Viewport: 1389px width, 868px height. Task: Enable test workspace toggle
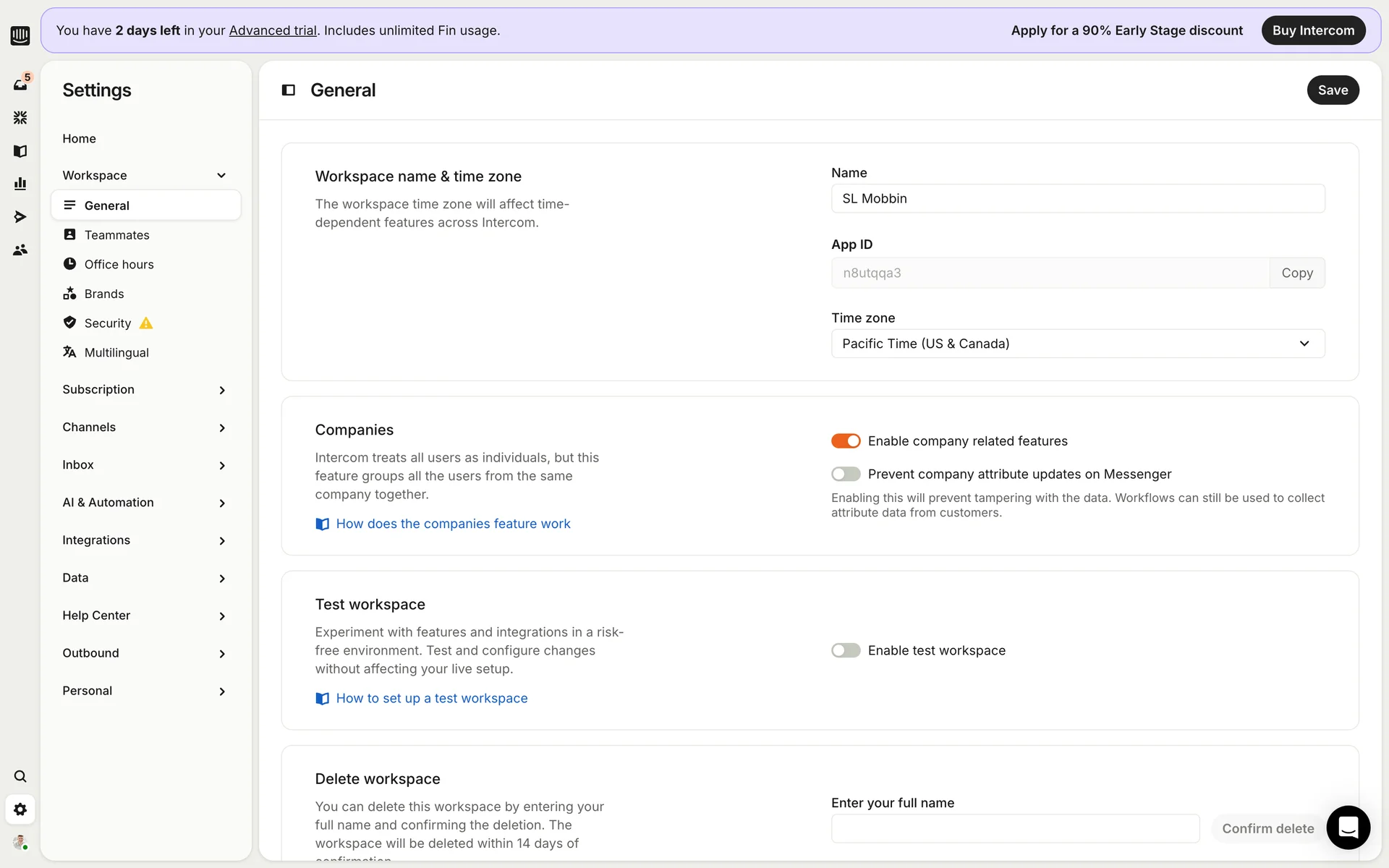click(x=845, y=650)
